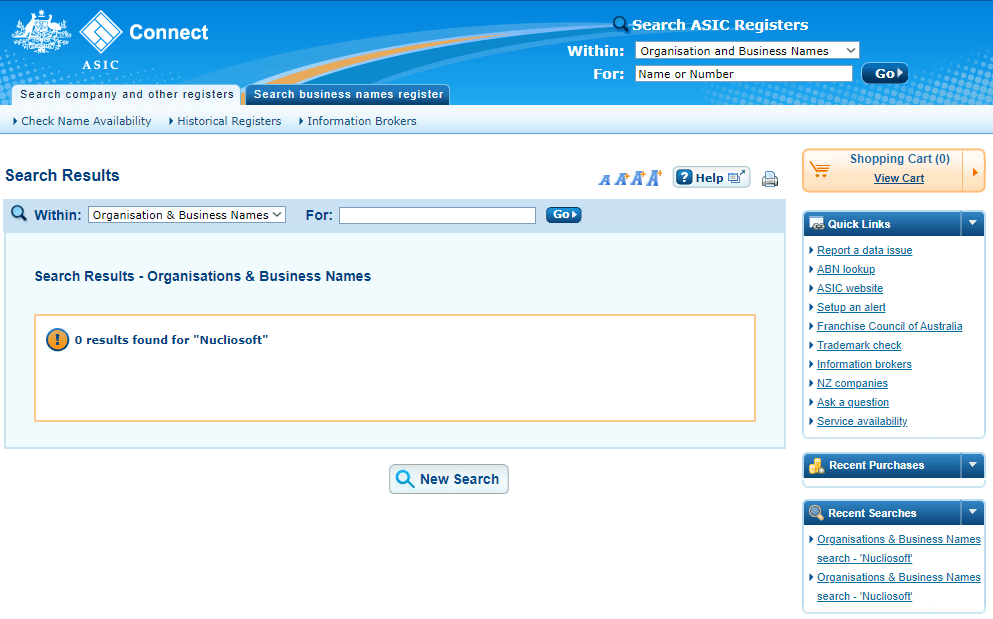Collapse the Recent Purchases panel

(x=973, y=465)
